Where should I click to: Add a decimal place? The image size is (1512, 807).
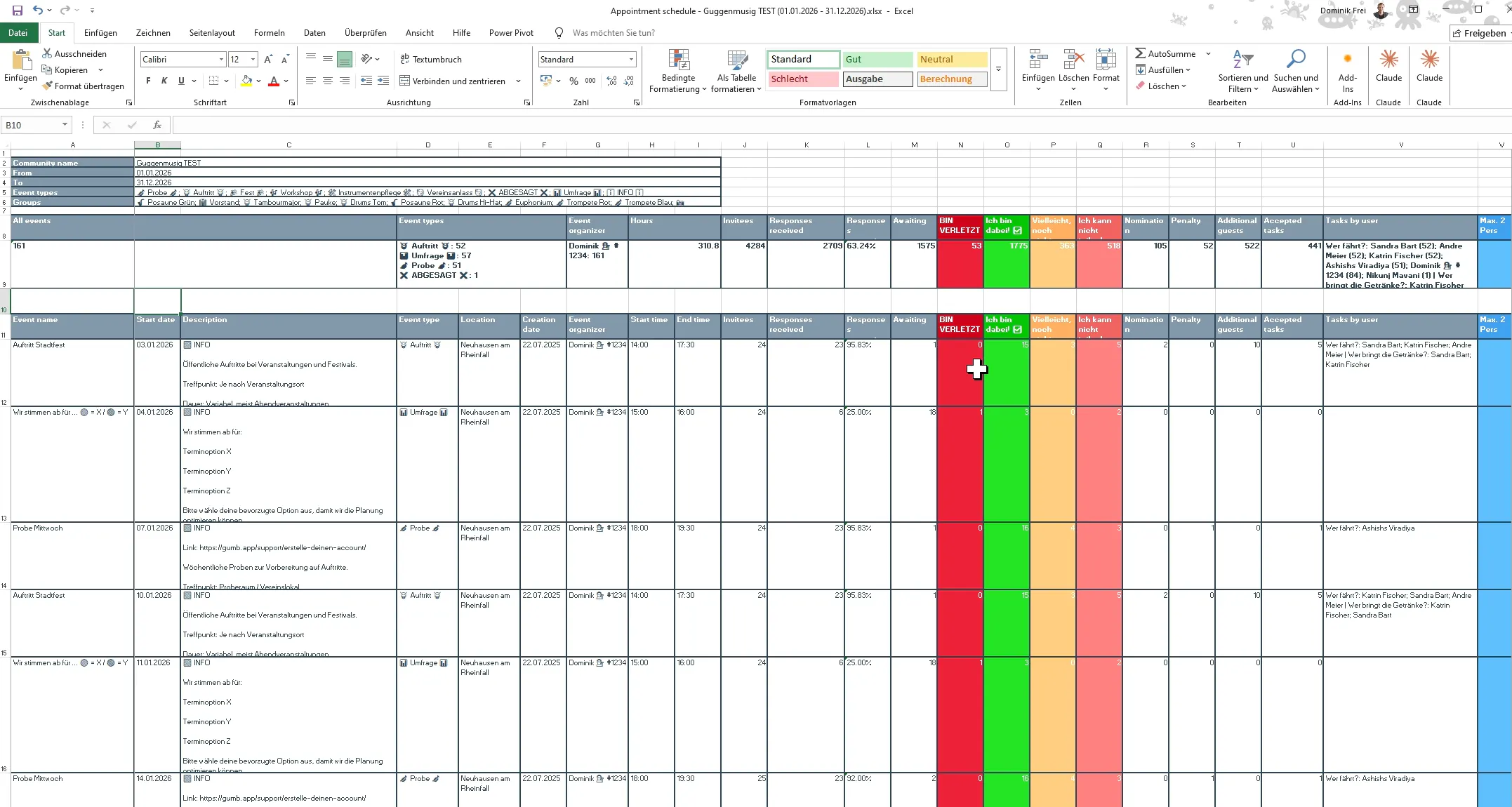[611, 81]
